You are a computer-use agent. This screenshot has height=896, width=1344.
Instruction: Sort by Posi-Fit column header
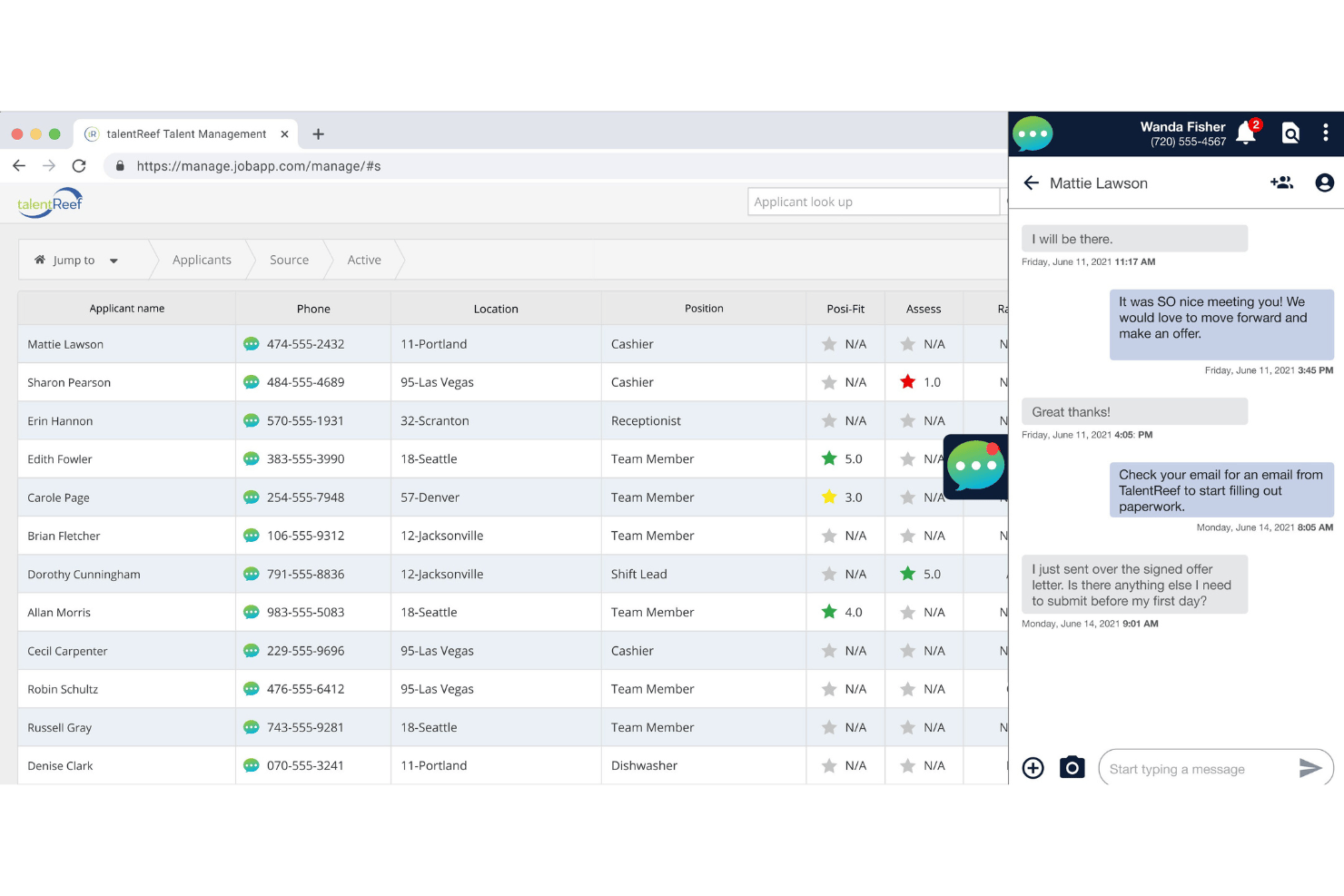click(x=845, y=309)
